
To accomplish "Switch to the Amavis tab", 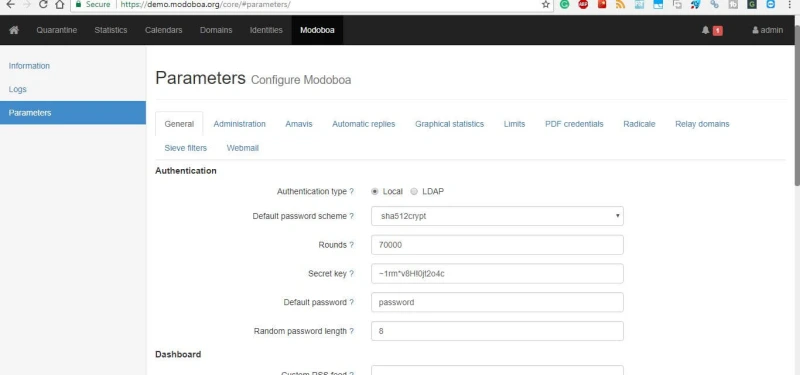I will click(298, 124).
